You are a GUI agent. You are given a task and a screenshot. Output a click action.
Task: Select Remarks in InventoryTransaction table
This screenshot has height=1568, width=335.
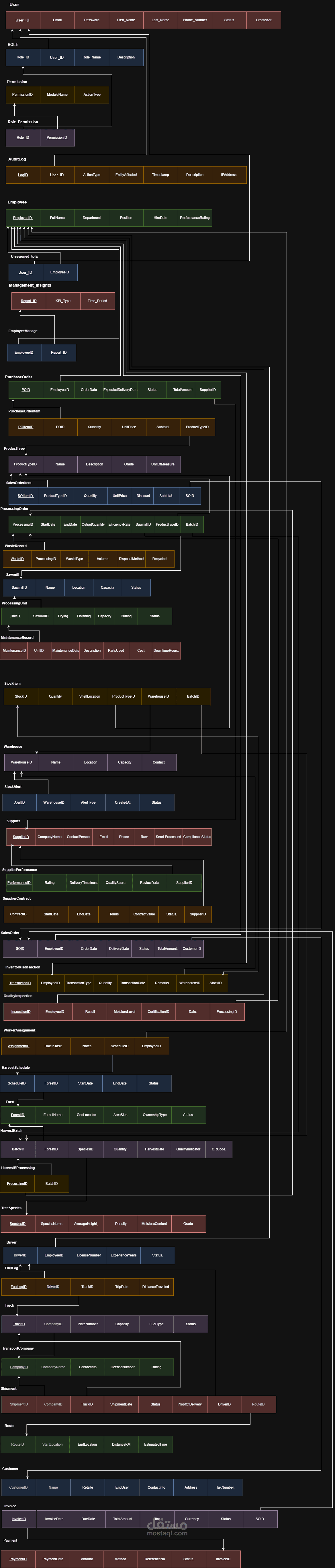click(x=162, y=983)
